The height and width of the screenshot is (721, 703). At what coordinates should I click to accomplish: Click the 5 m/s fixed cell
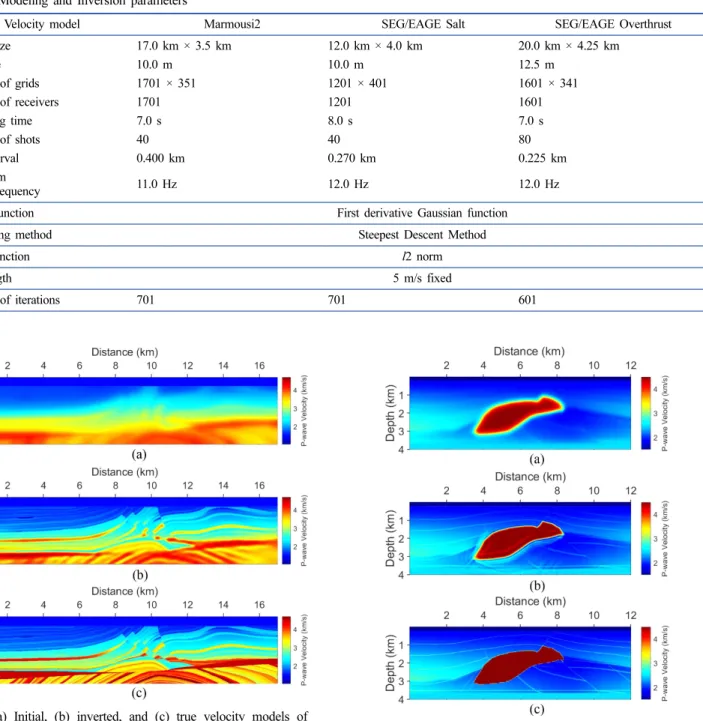pyautogui.click(x=422, y=278)
